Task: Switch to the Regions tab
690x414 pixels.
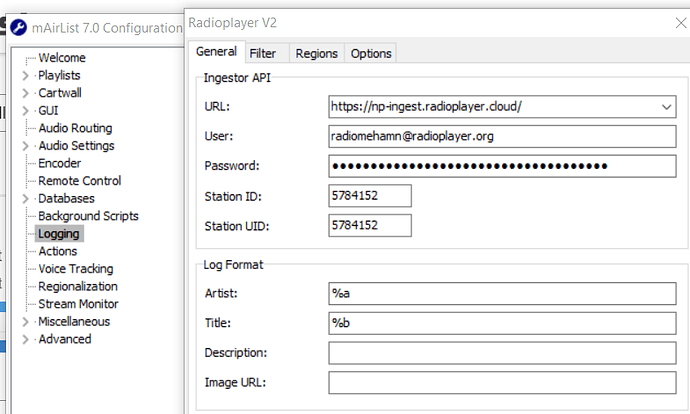Action: coord(316,53)
